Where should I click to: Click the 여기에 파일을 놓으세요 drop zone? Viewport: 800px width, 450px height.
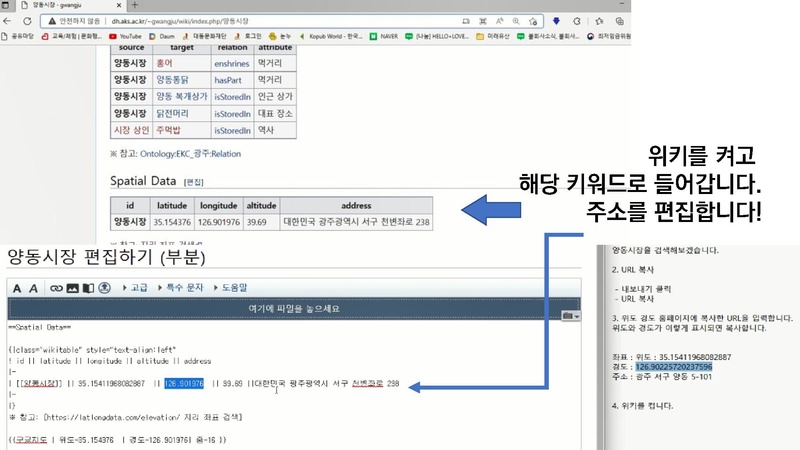[294, 309]
